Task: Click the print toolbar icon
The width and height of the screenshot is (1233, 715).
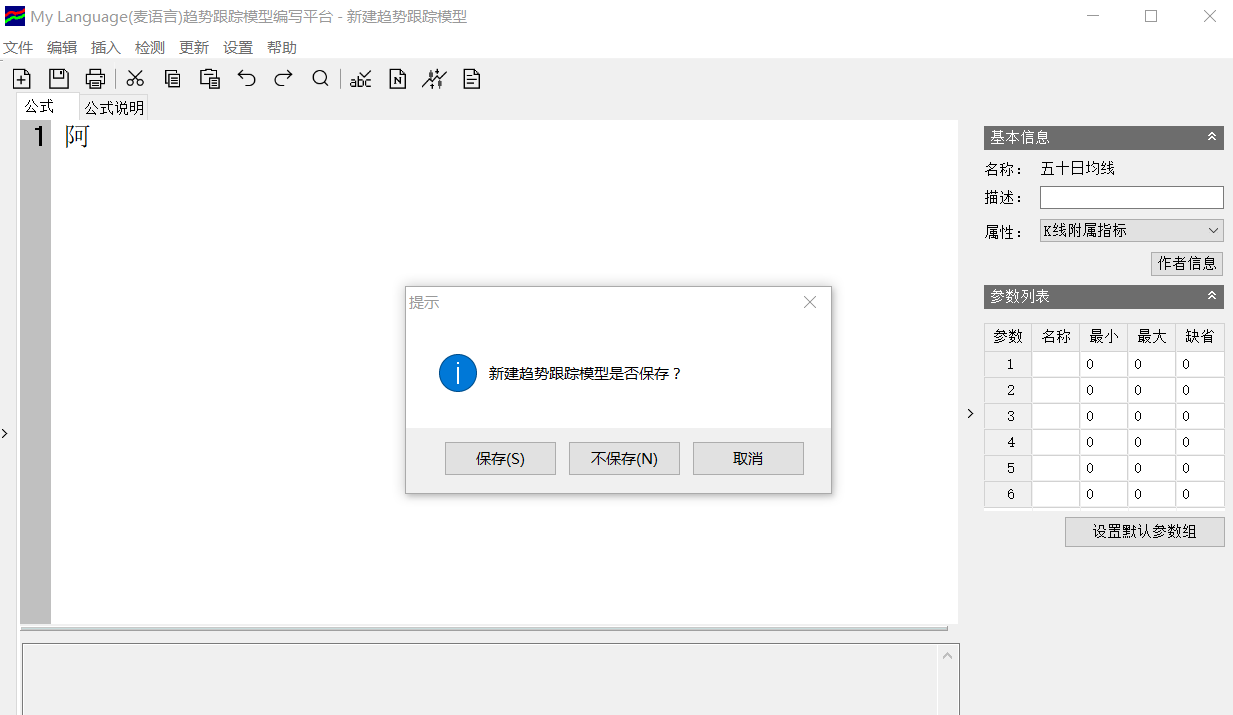Action: (95, 79)
